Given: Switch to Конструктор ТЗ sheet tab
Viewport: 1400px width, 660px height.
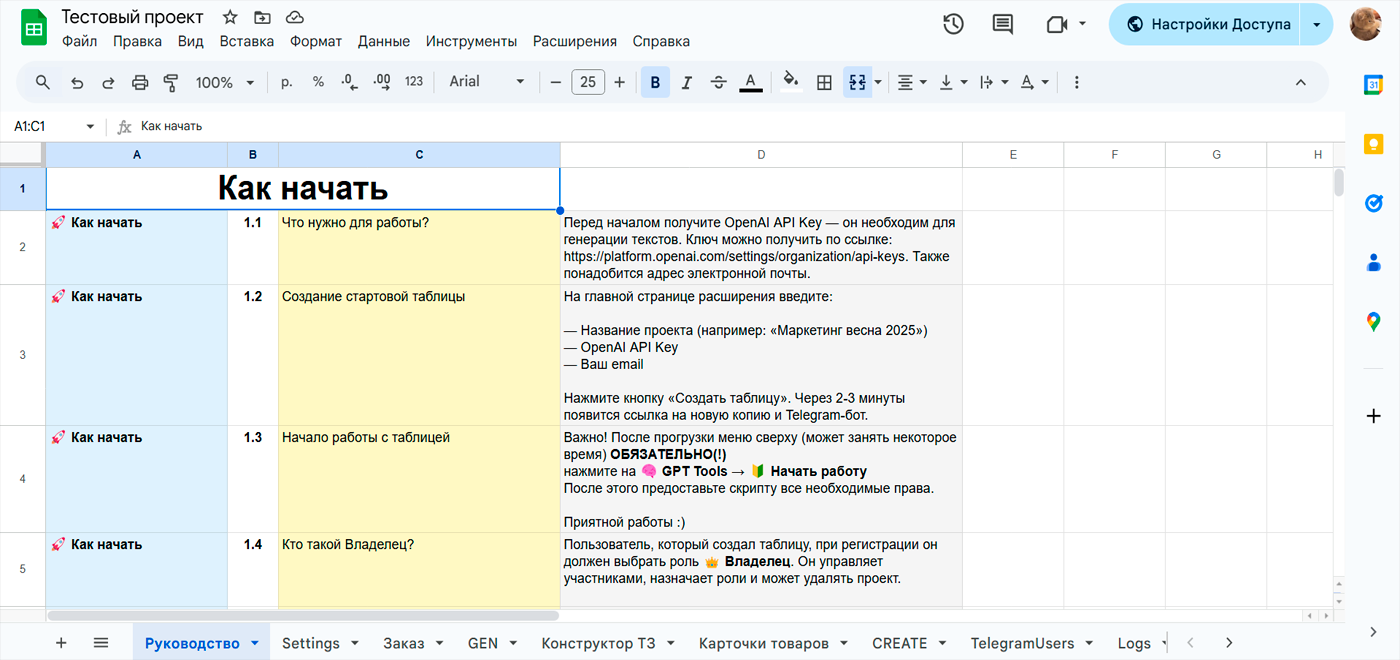Looking at the screenshot, I should [x=606, y=643].
